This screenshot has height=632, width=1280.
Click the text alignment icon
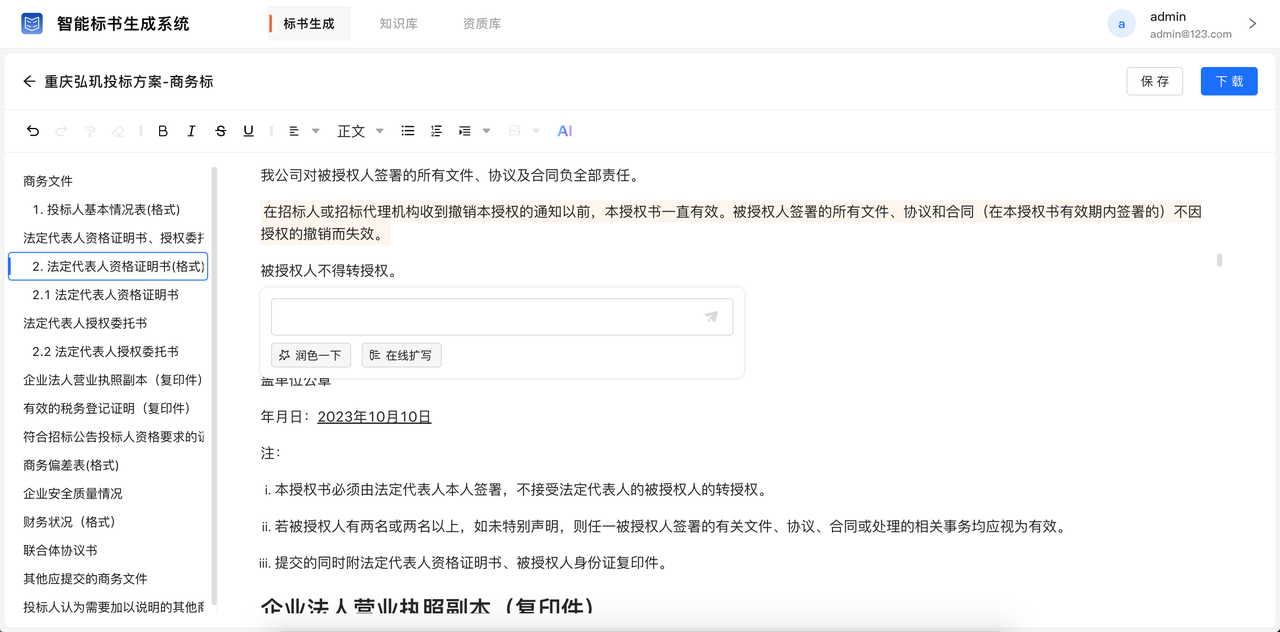point(294,131)
